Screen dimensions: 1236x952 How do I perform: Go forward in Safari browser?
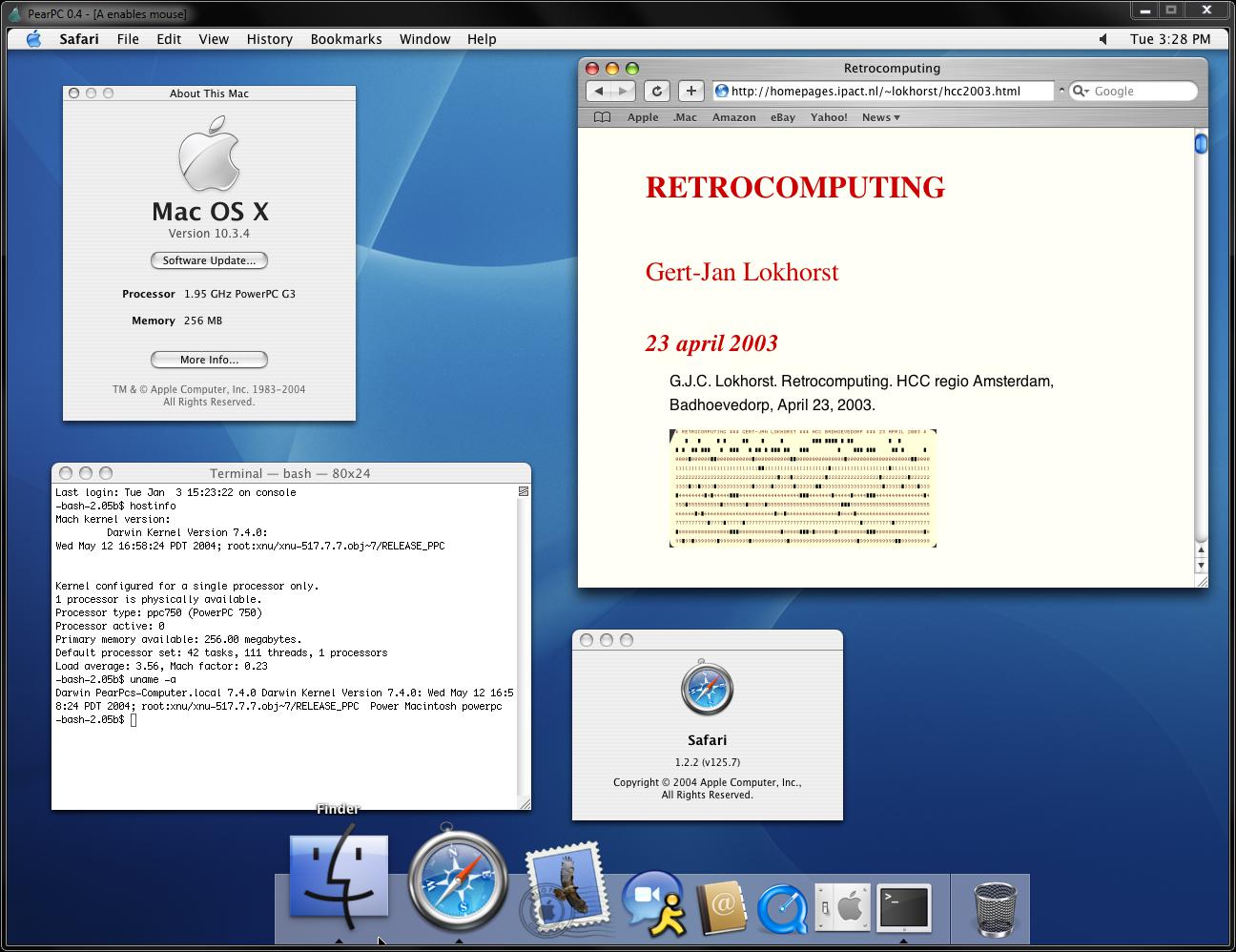click(624, 91)
